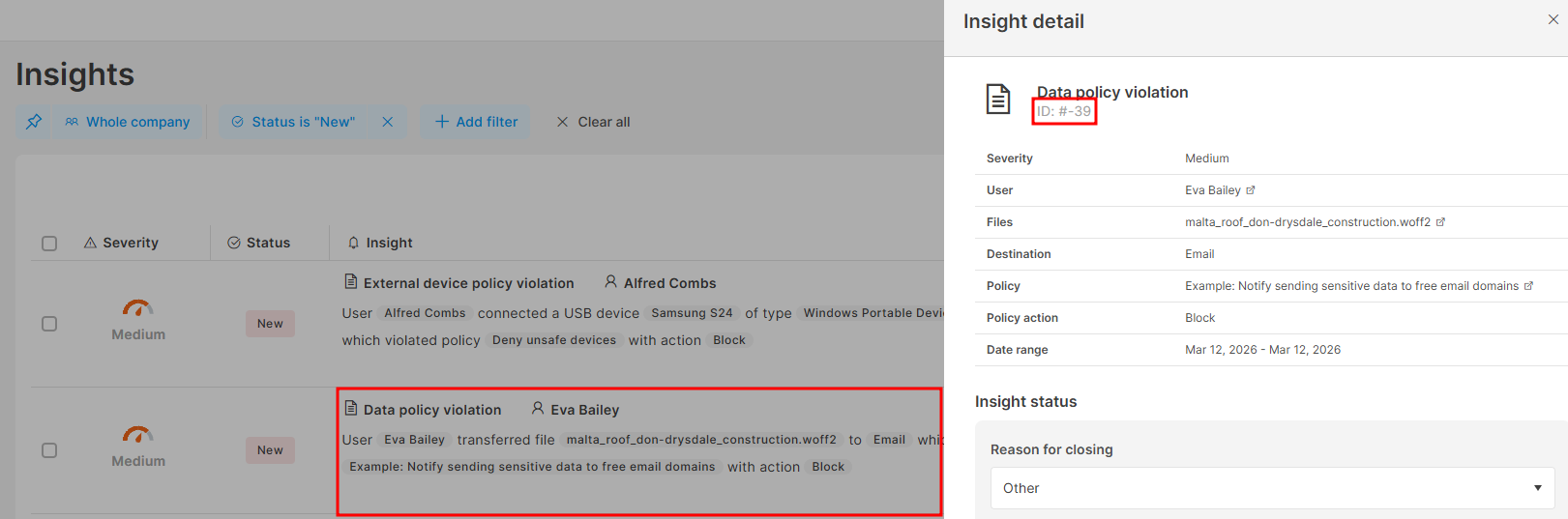Viewport: 1568px width, 519px height.
Task: Open external link icon beside the woff2 file
Action: [x=1440, y=222]
